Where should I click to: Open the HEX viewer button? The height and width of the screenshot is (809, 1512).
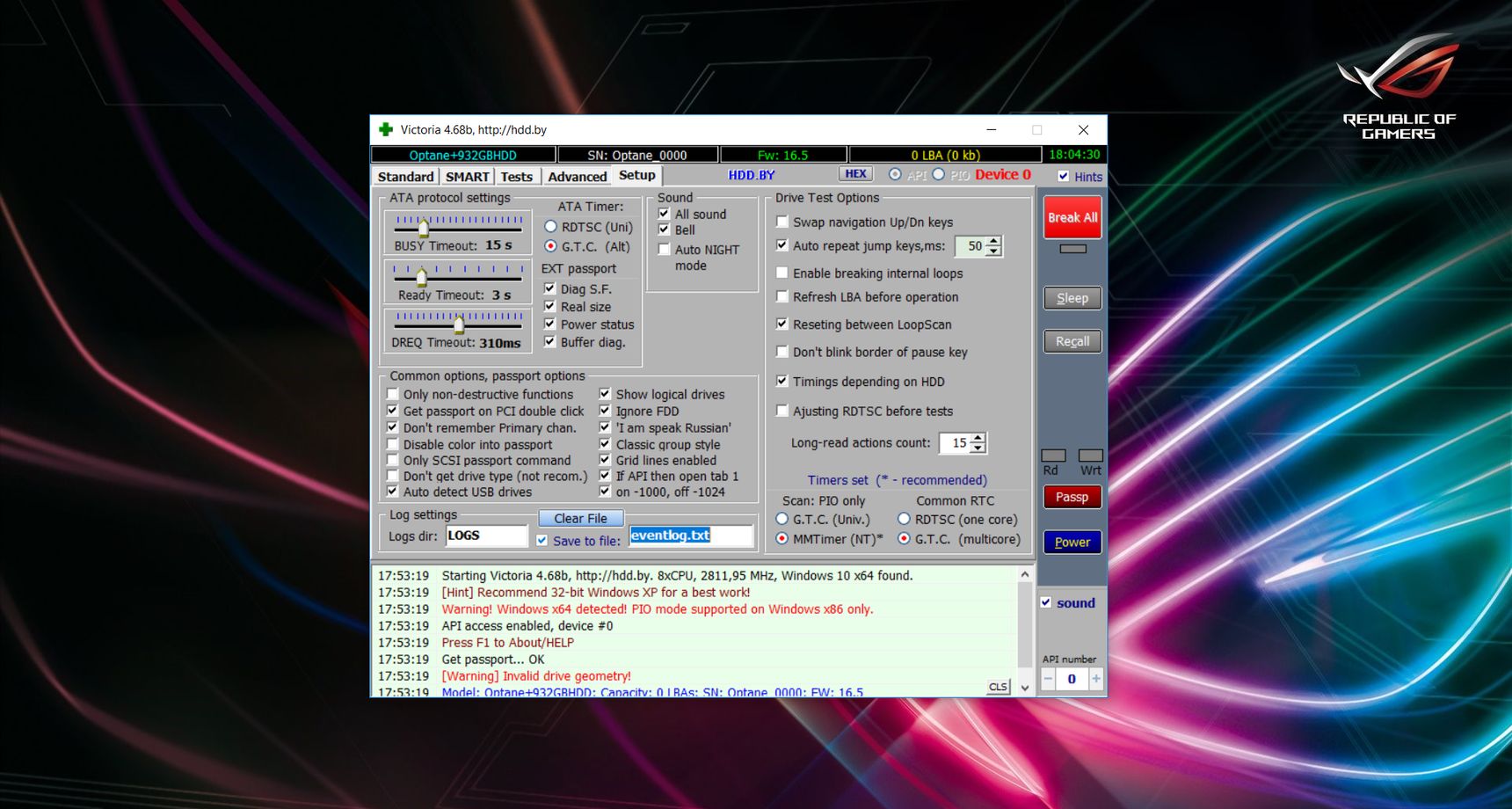pyautogui.click(x=855, y=174)
